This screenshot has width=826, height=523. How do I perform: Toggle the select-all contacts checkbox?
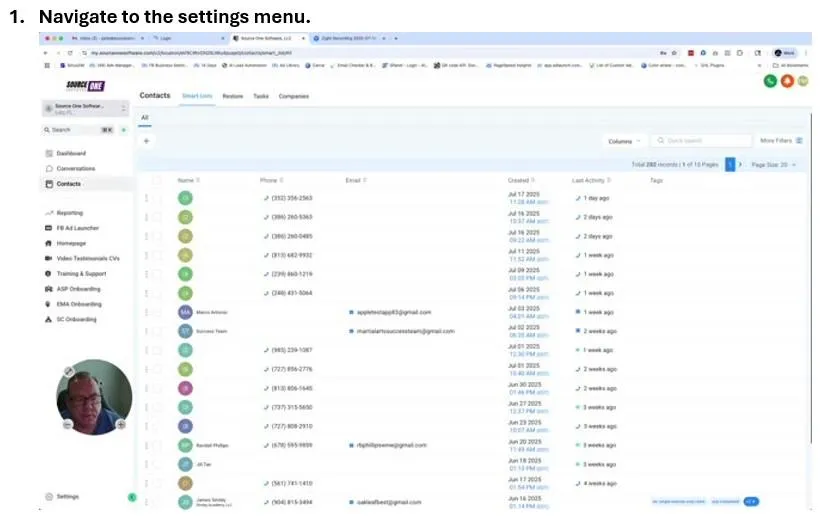pyautogui.click(x=156, y=180)
